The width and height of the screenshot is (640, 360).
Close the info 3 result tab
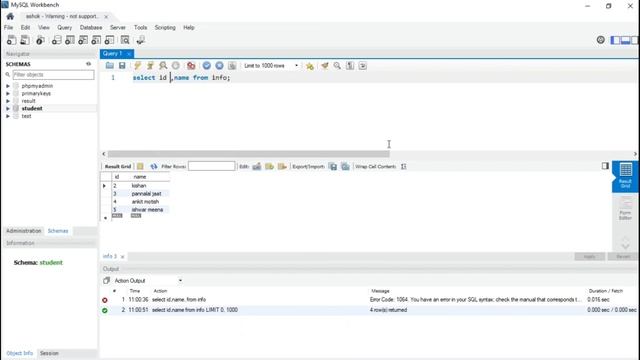pyautogui.click(x=122, y=257)
